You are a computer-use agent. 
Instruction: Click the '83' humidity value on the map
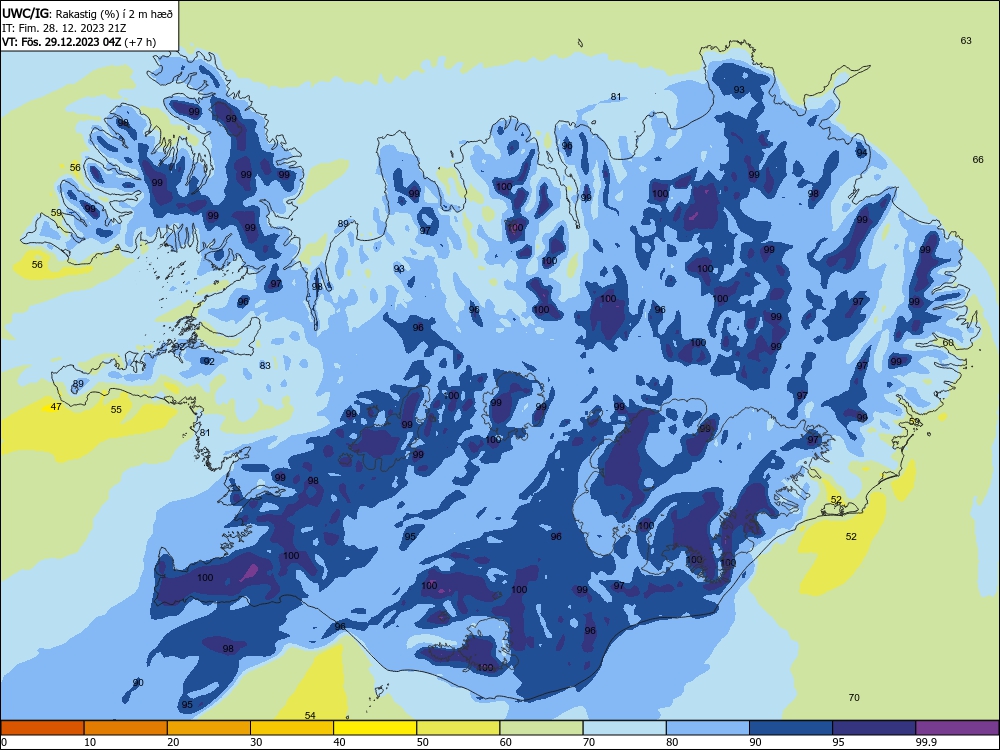tap(265, 365)
